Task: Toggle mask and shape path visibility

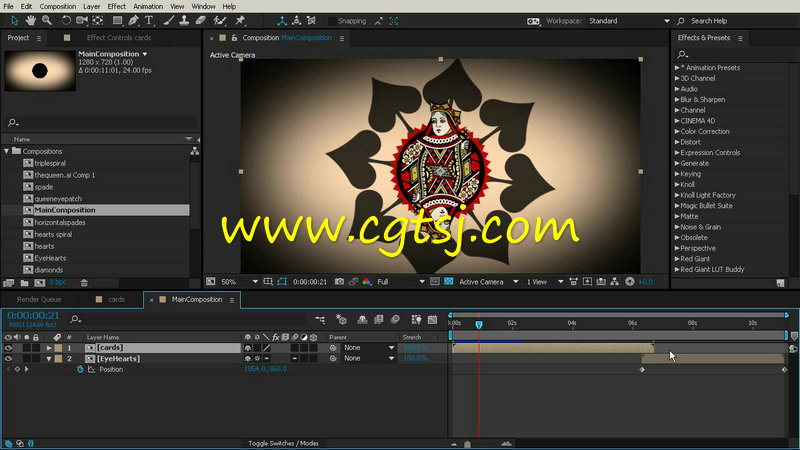Action: pyautogui.click(x=282, y=282)
